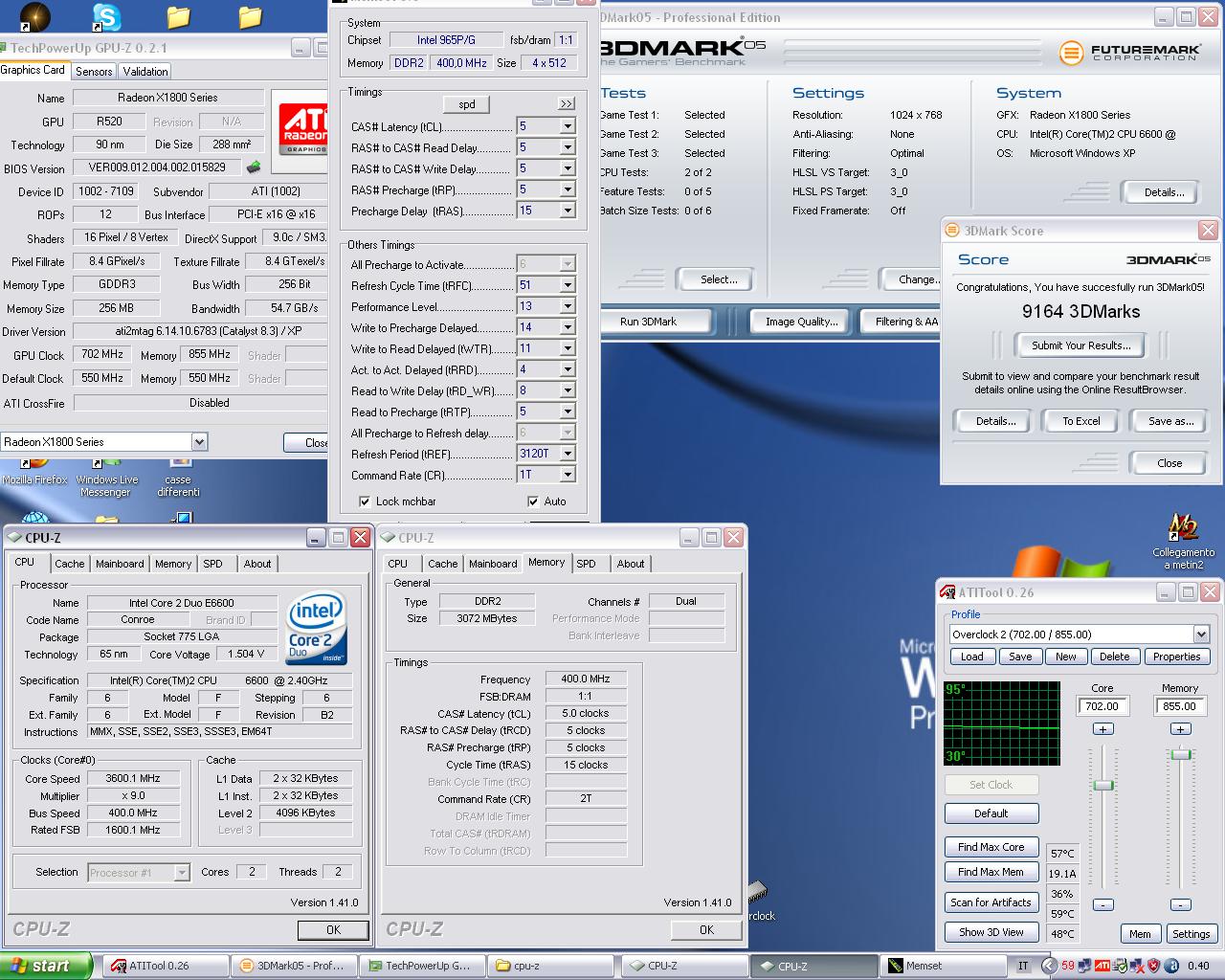Click the Details button in Score window
Viewport: 1225px width, 980px height.
coord(995,421)
